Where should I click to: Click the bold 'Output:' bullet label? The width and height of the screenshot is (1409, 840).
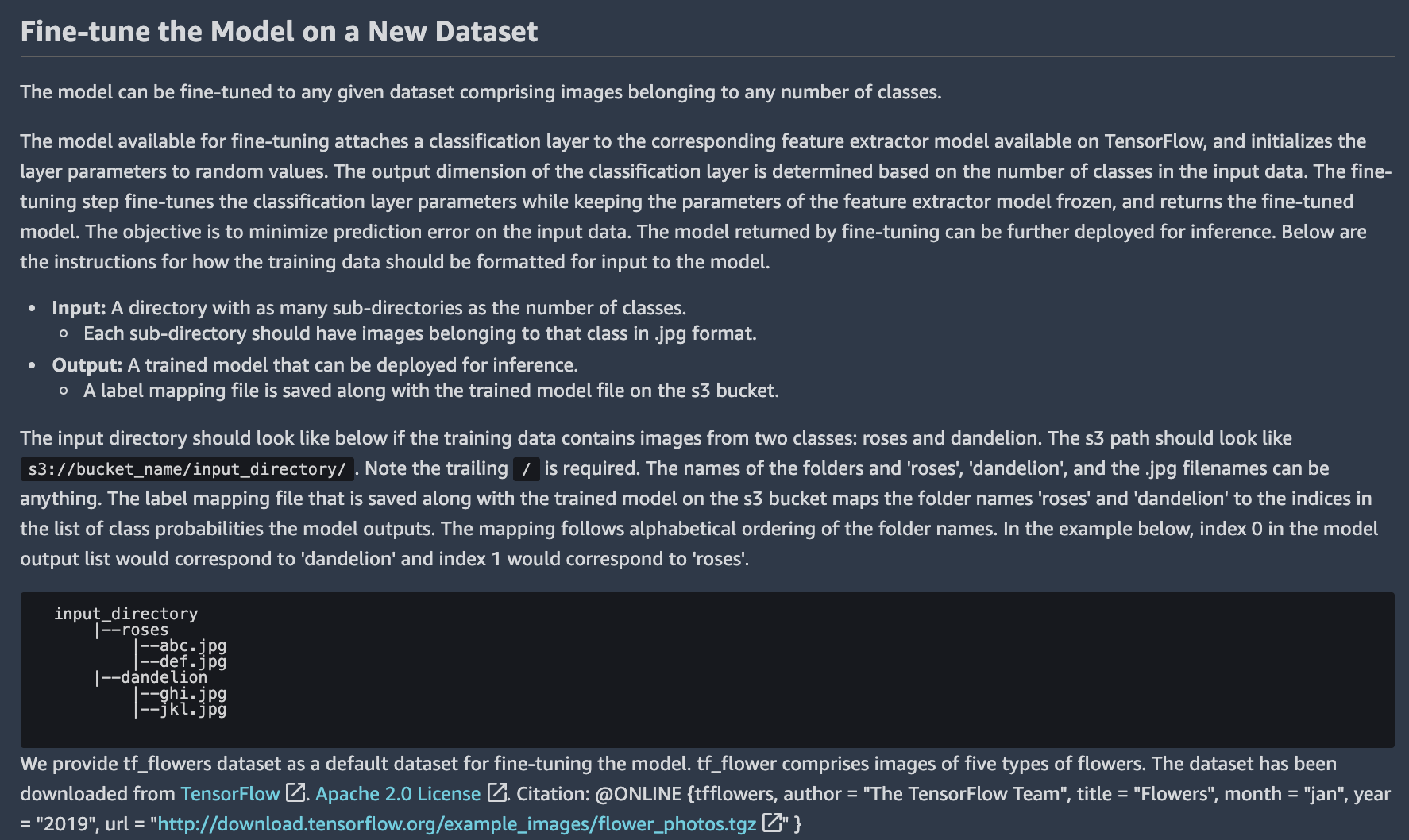point(87,365)
